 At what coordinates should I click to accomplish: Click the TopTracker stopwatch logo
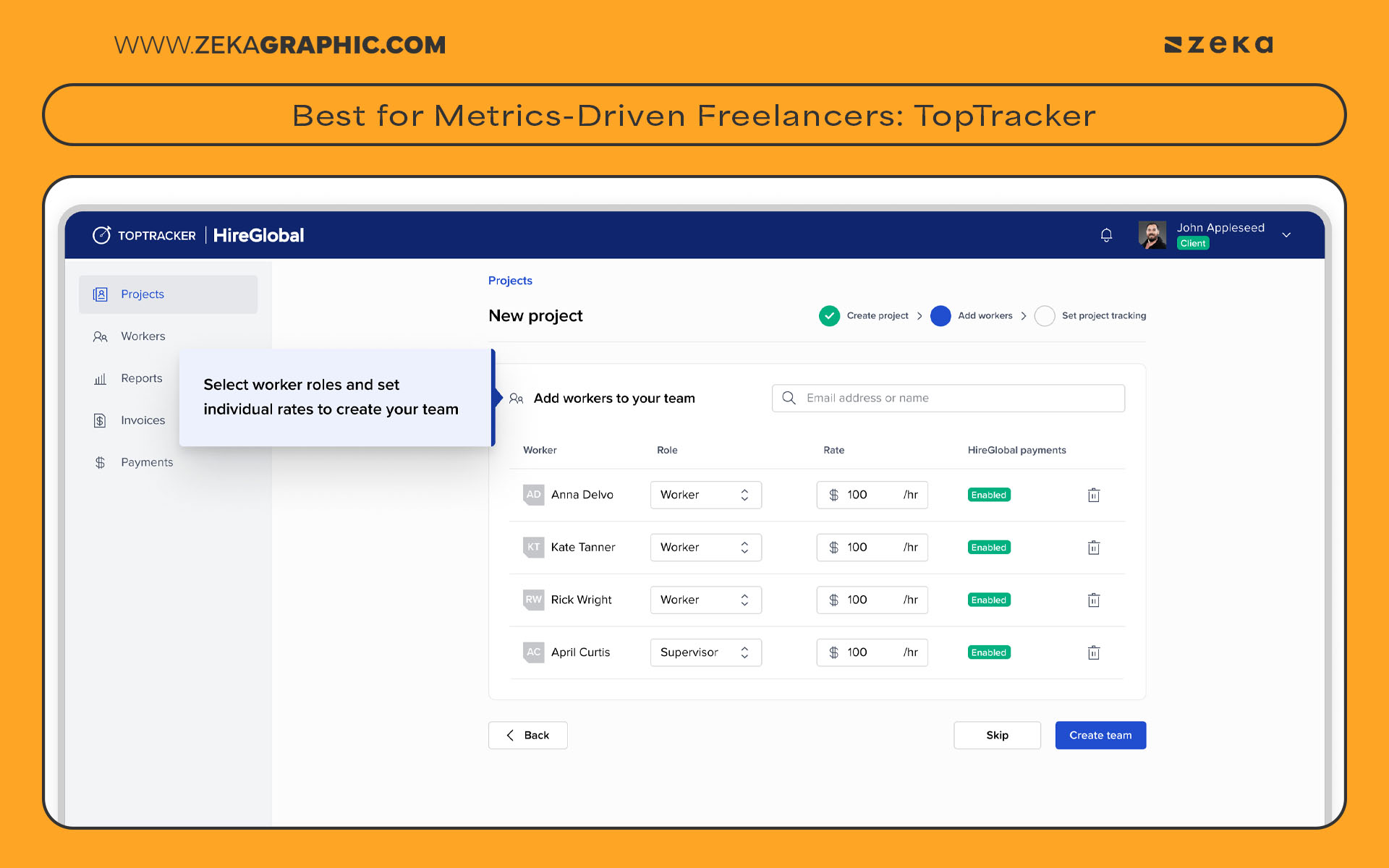click(101, 234)
